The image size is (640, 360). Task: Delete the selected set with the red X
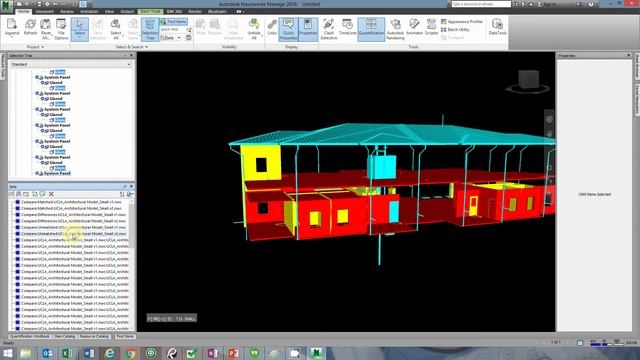point(51,194)
